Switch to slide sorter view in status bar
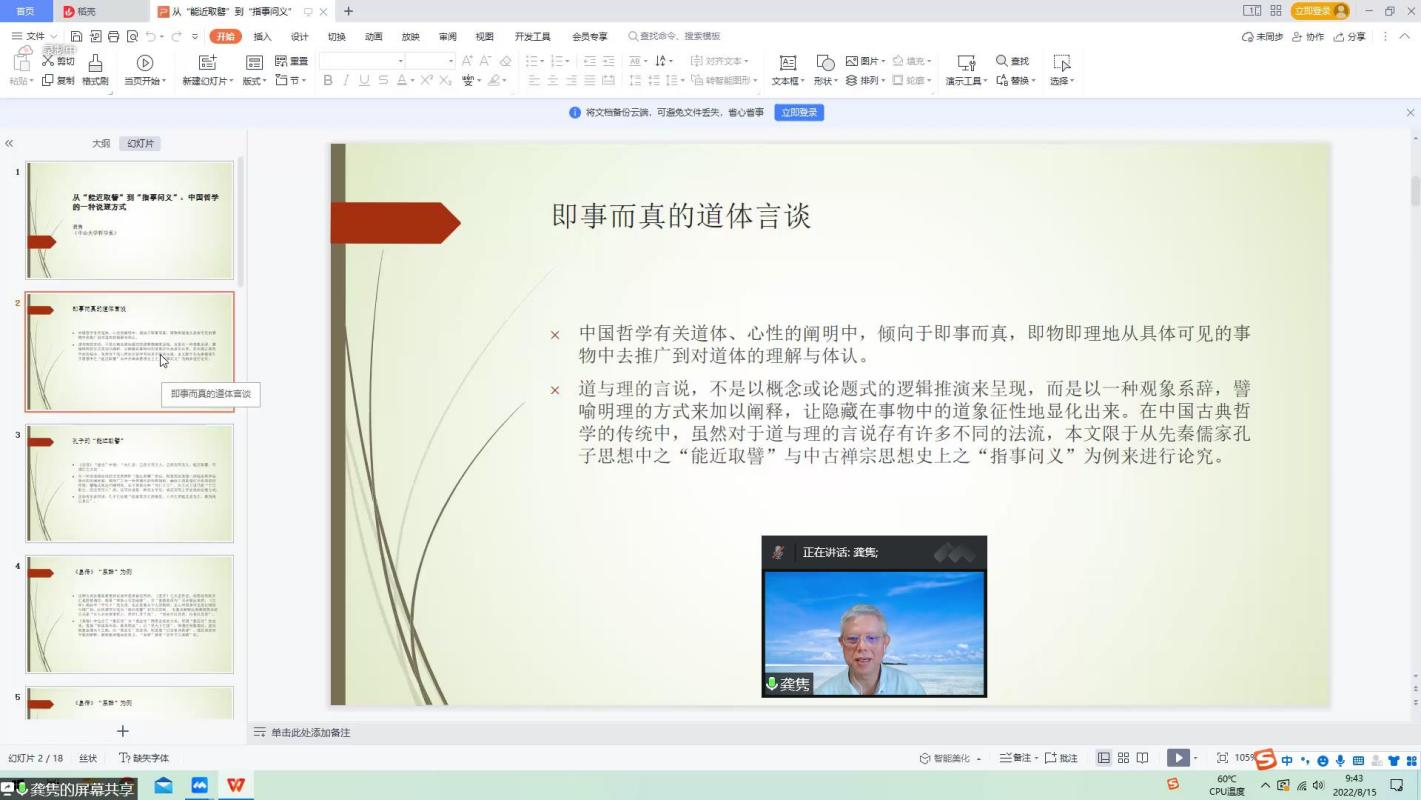 pyautogui.click(x=1123, y=758)
